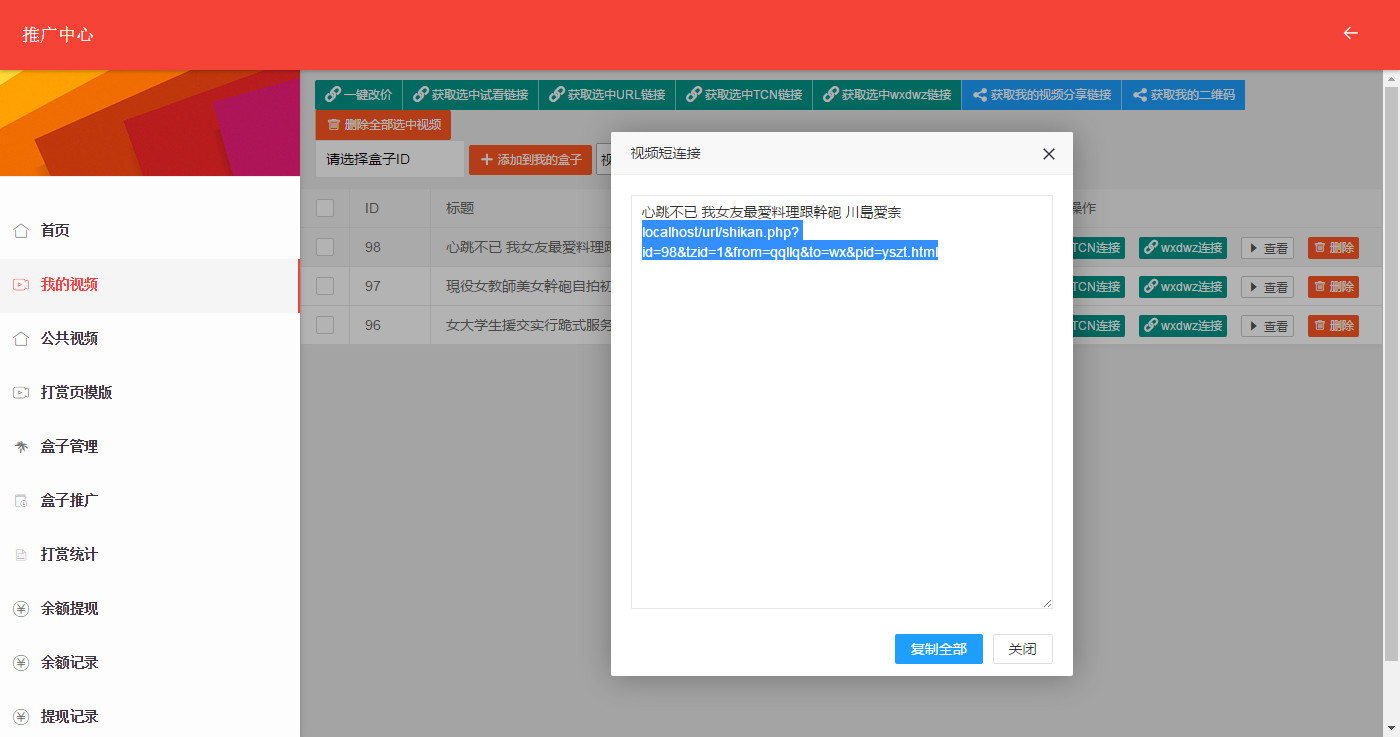Check the checkbox for row ID 96
This screenshot has height=737, width=1400.
point(325,325)
